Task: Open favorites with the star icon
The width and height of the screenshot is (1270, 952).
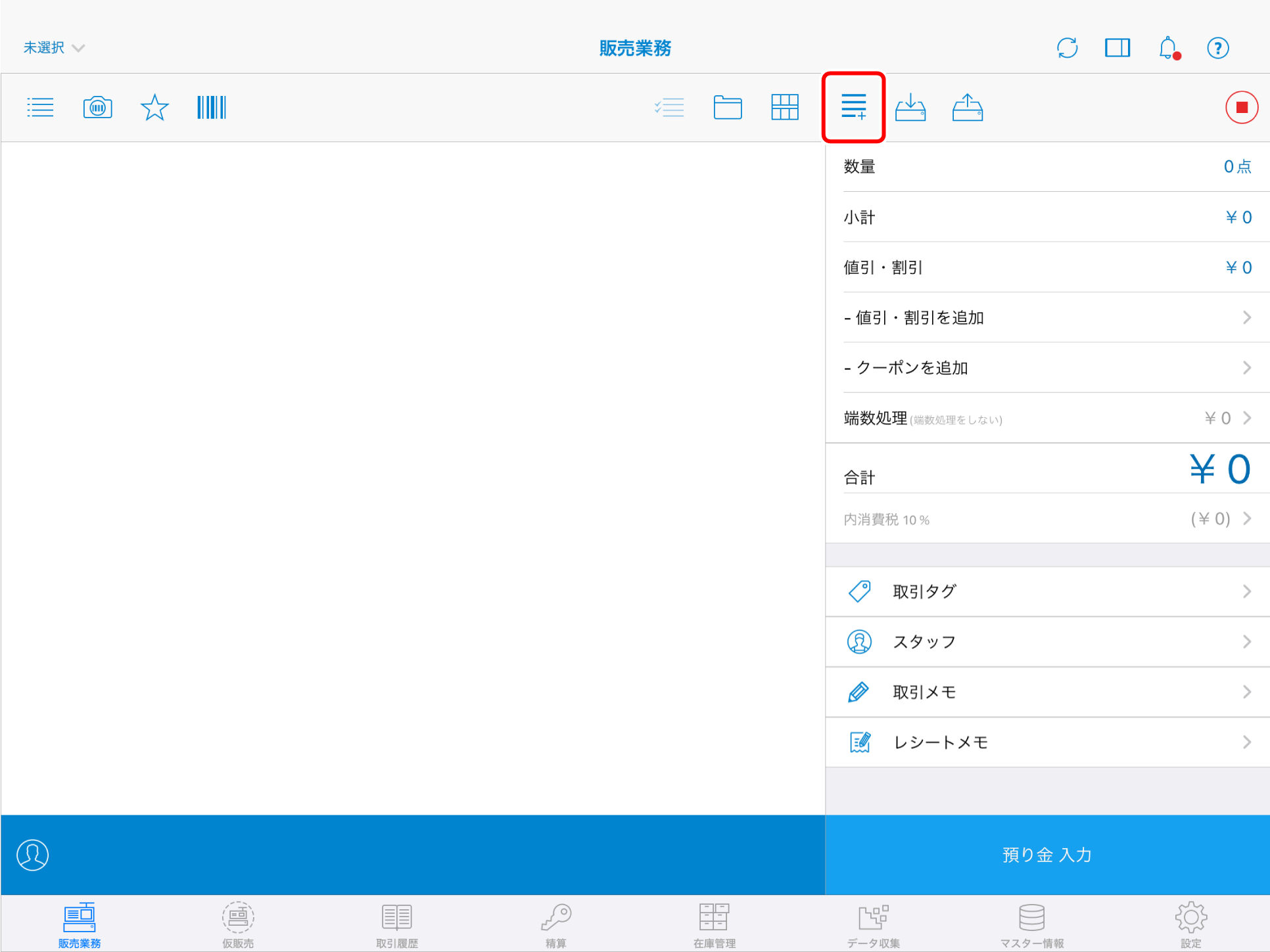Action: pos(154,107)
